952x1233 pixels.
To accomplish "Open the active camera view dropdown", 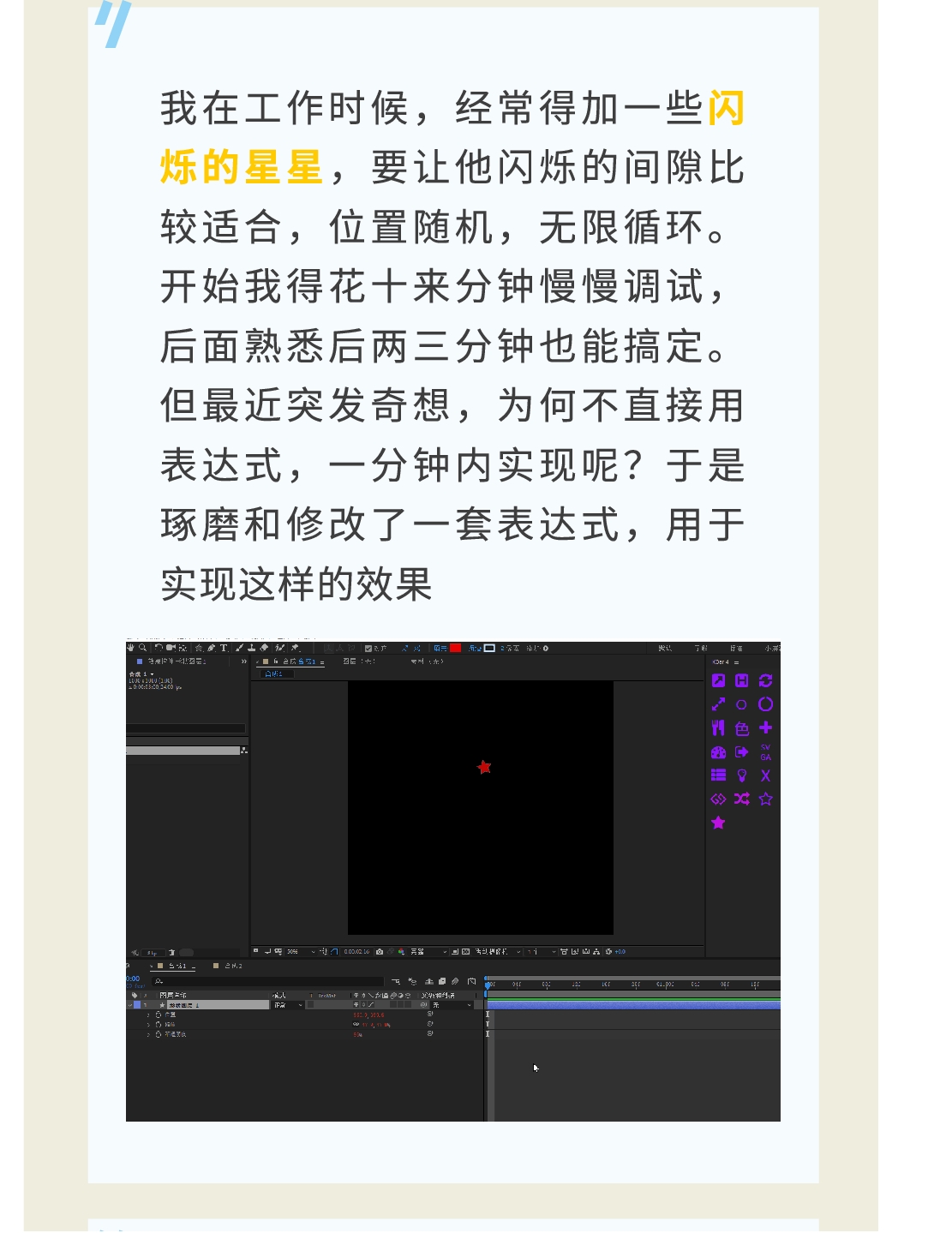I will click(498, 952).
